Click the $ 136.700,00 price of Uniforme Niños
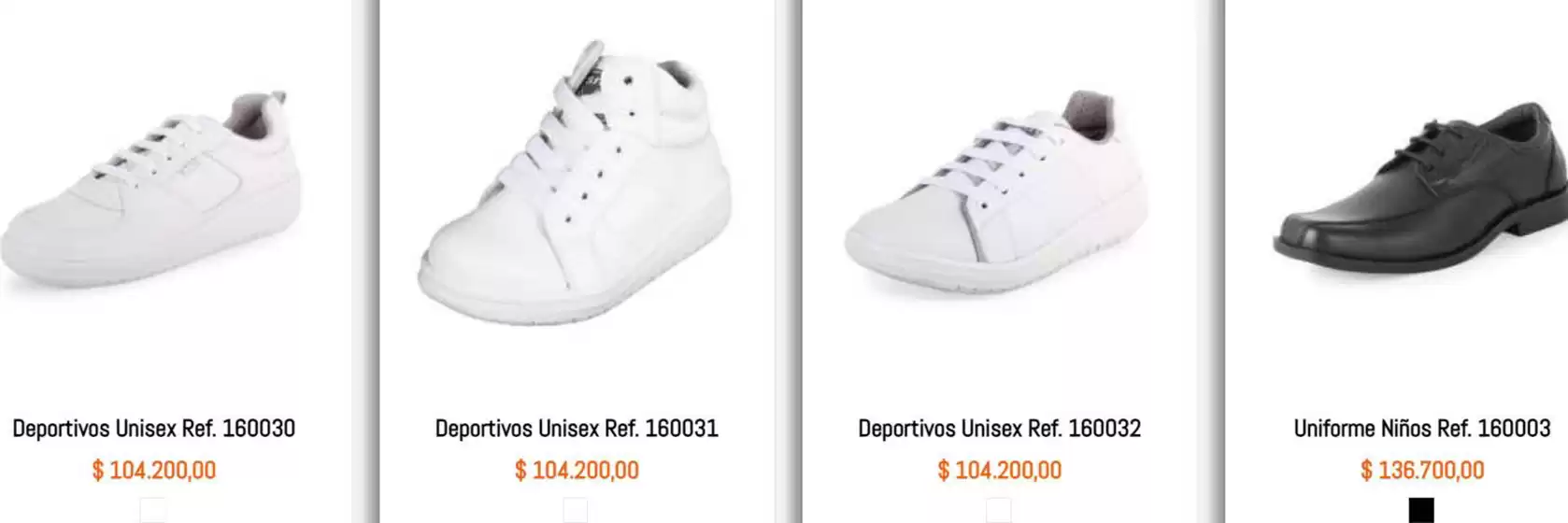This screenshot has width=1568, height=523. (1421, 470)
